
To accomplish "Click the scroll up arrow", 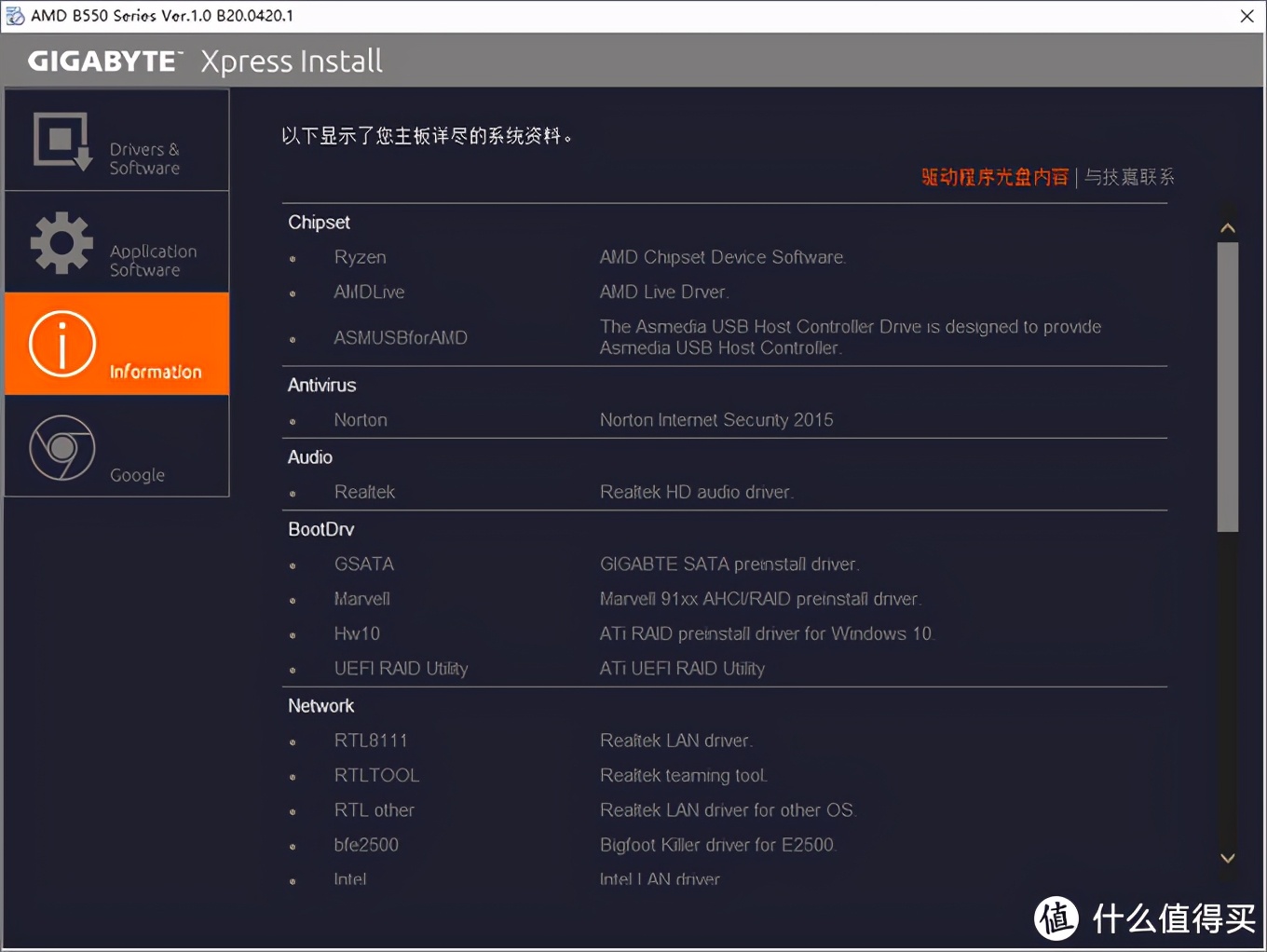I will coord(1228,228).
